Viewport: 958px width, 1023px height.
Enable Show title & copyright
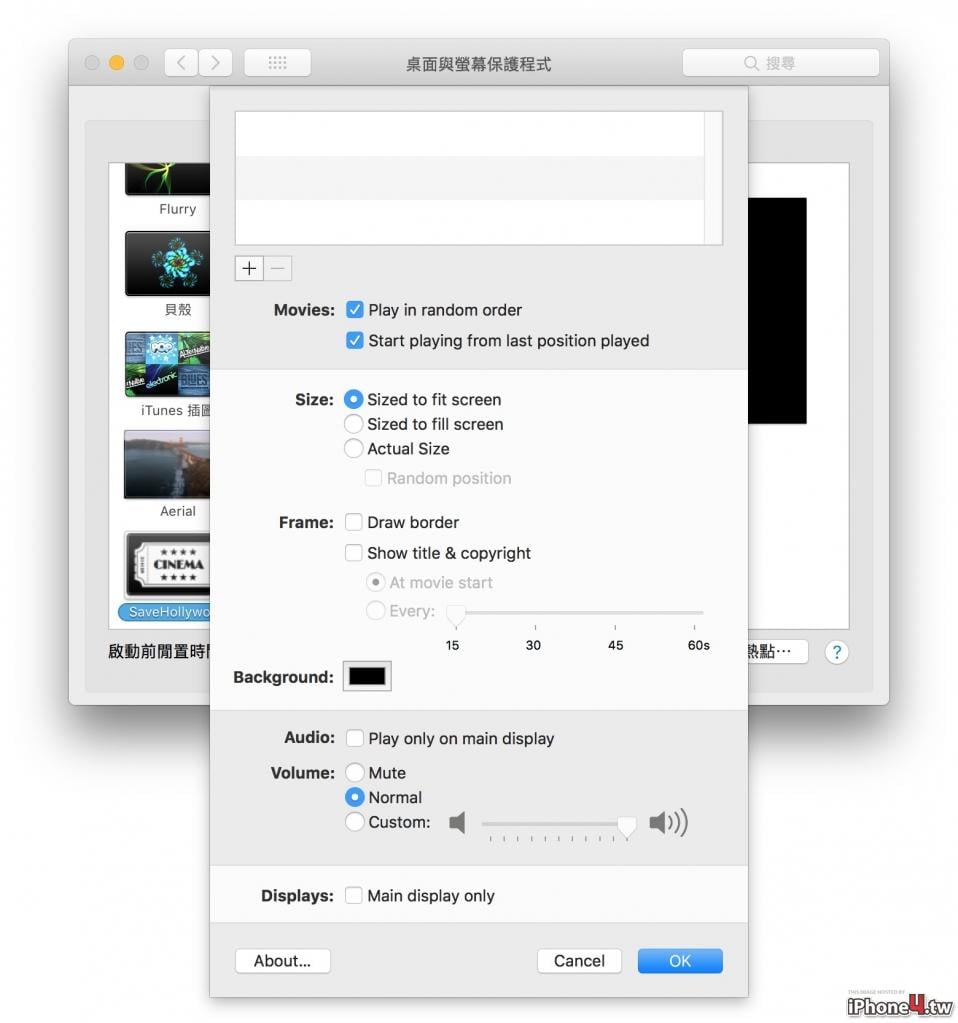354,553
